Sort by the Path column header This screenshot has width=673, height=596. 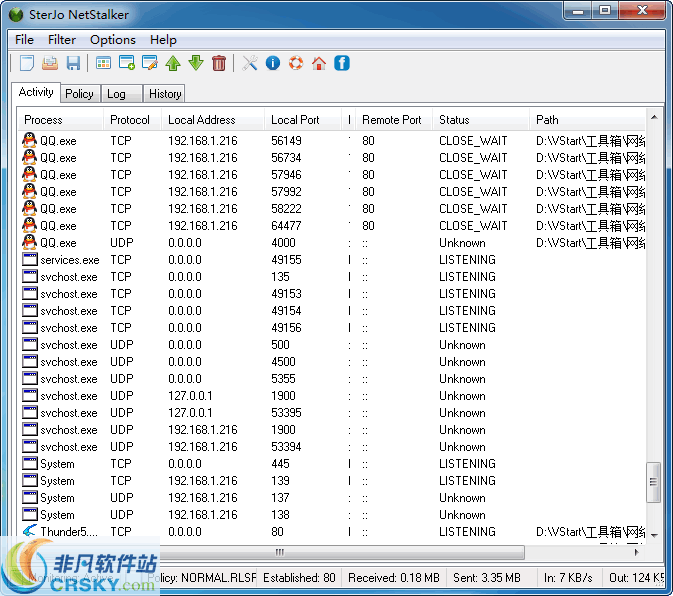[x=588, y=120]
